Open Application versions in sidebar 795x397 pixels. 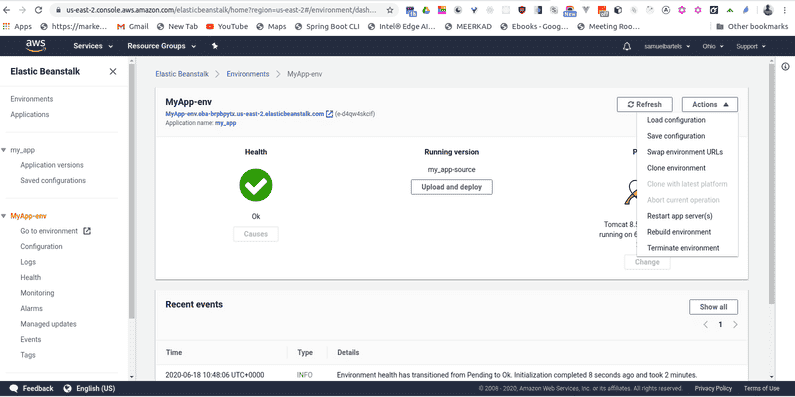click(x=52, y=165)
